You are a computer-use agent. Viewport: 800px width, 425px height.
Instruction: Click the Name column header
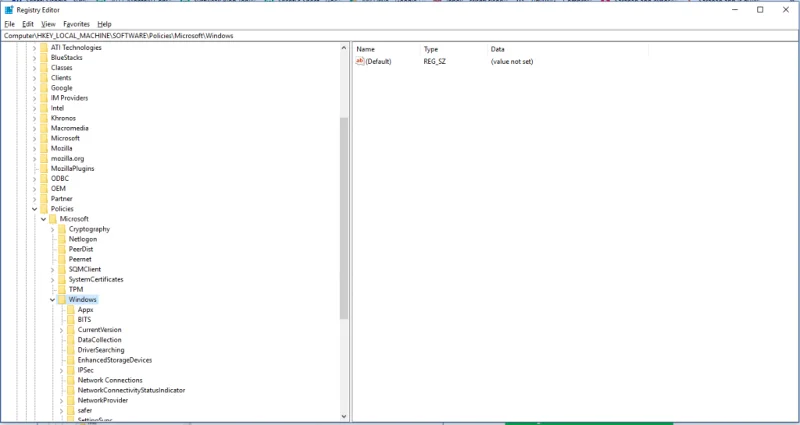point(387,49)
